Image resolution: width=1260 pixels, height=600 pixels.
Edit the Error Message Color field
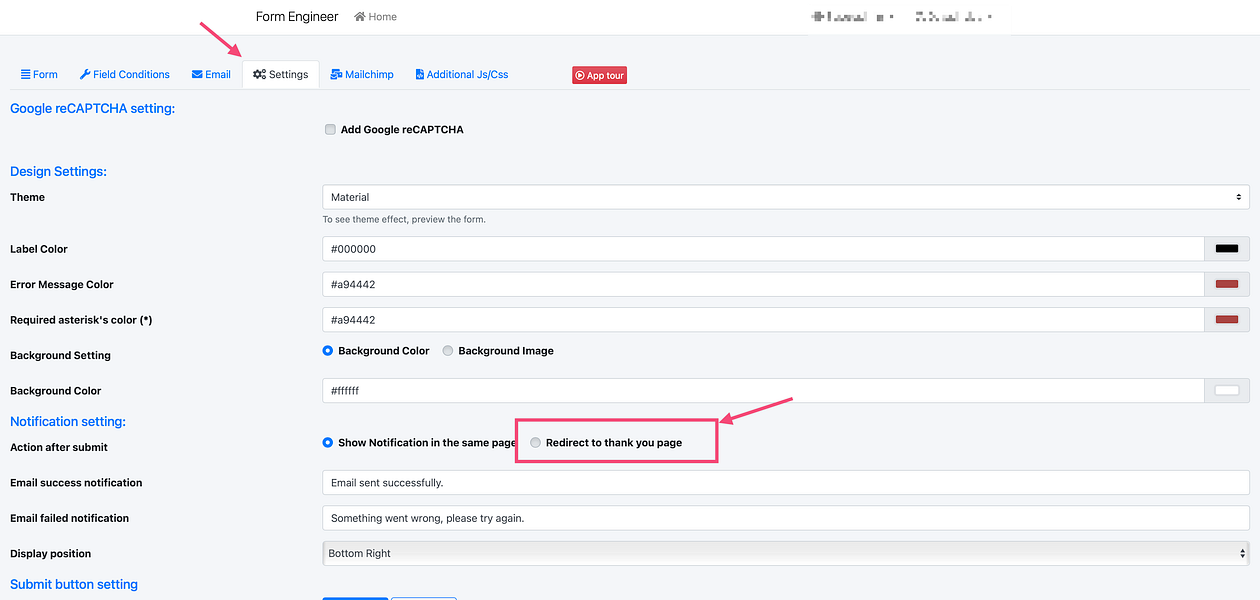[763, 284]
